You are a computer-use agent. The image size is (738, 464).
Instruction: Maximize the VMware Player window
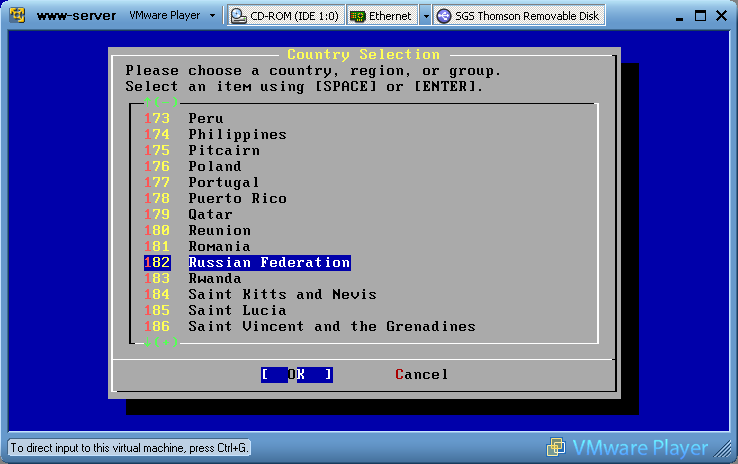point(700,16)
